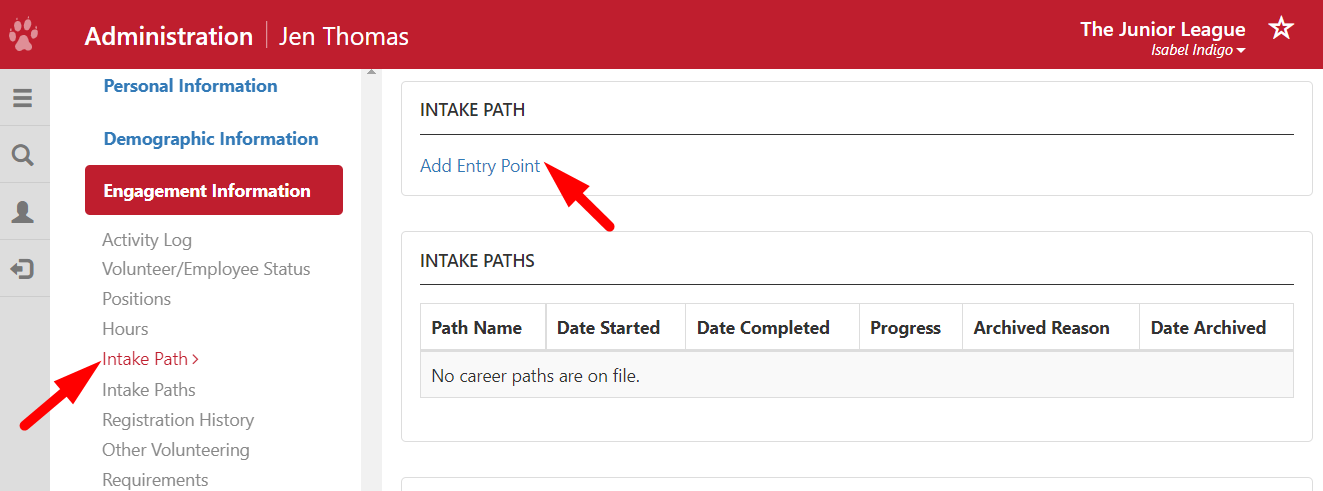Go to Activity Log
1323x491 pixels.
click(x=147, y=240)
